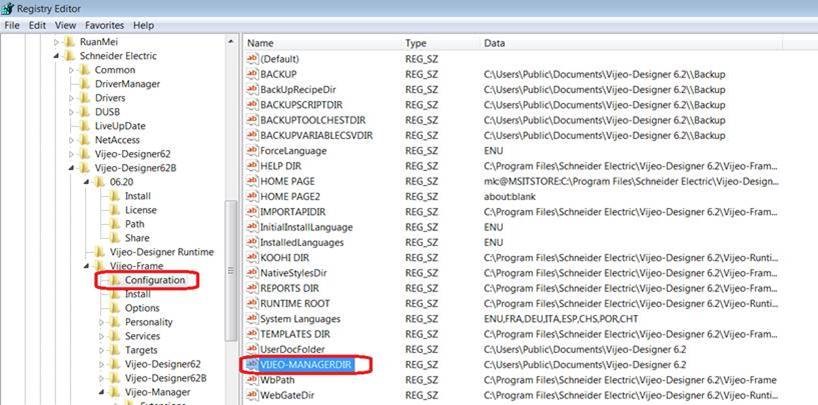This screenshot has height=405, width=818.
Task: Click the HELP DIR value icon
Action: point(252,166)
